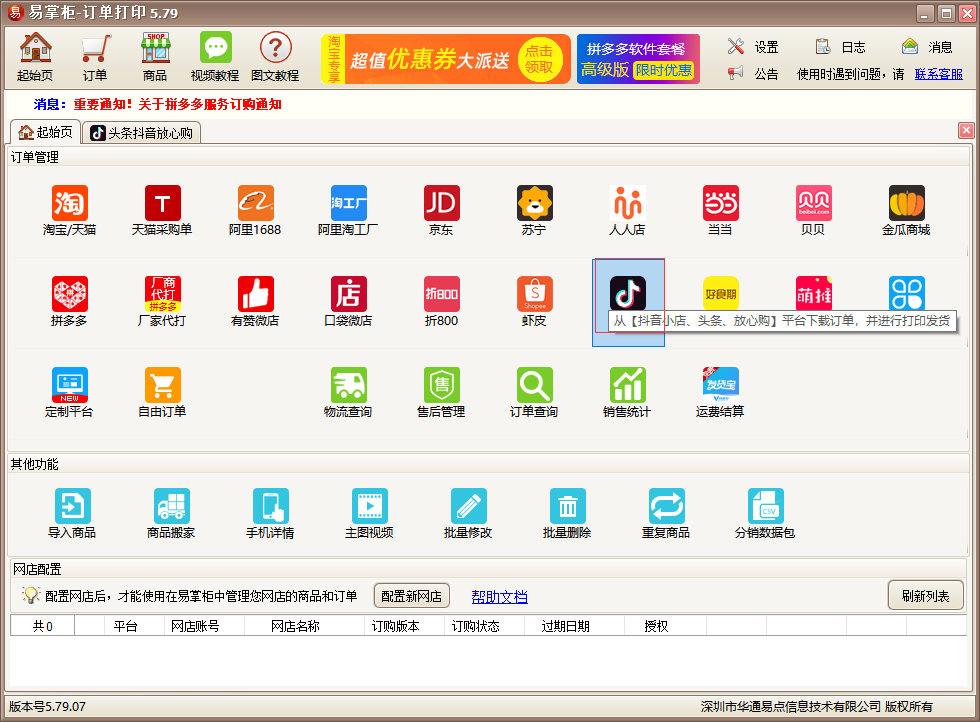The image size is (980, 722).
Task: Open 订单 orders from toolbar
Action: [x=95, y=57]
